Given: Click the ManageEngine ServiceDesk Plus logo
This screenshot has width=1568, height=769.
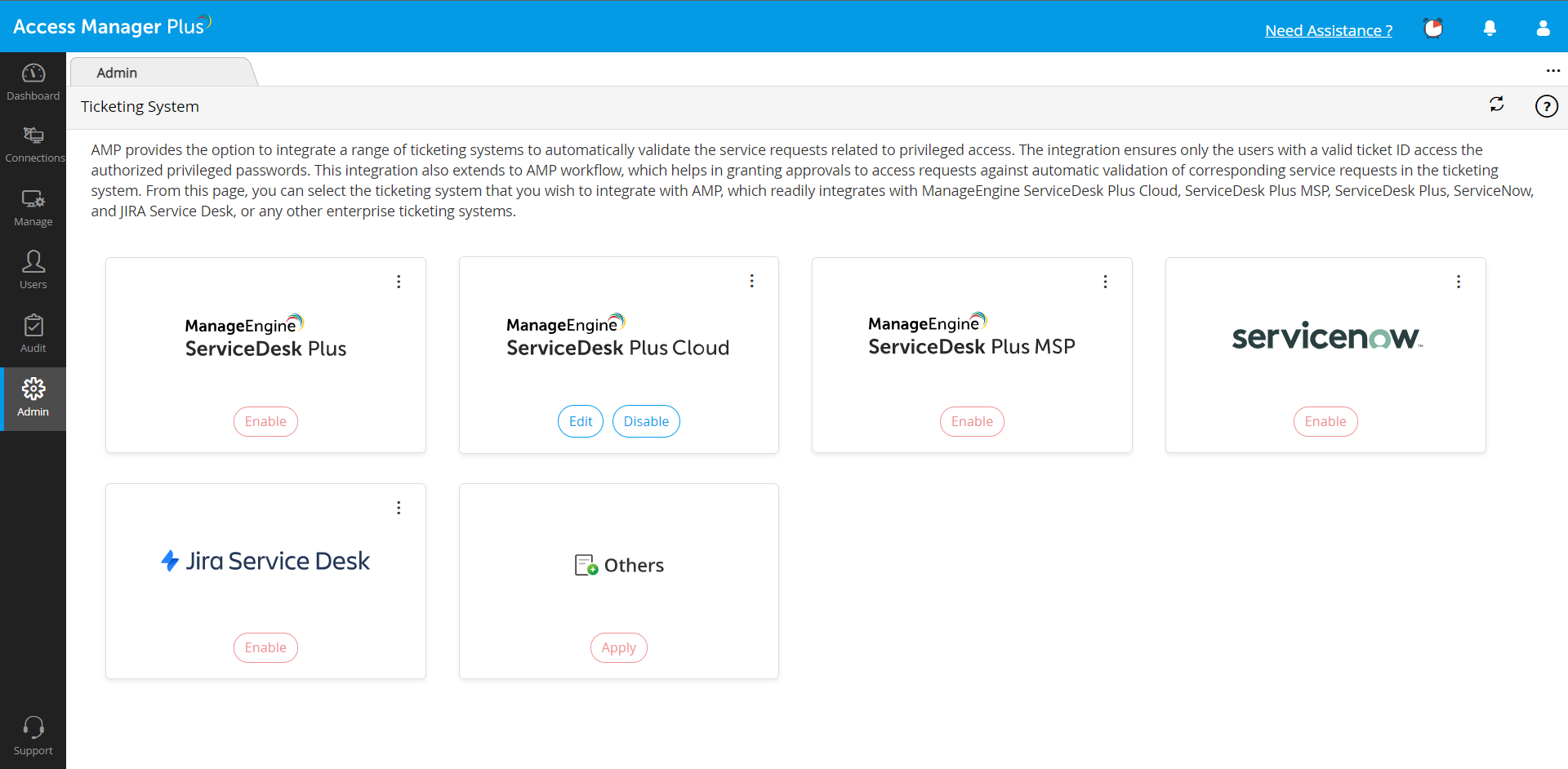Looking at the screenshot, I should click(x=265, y=336).
